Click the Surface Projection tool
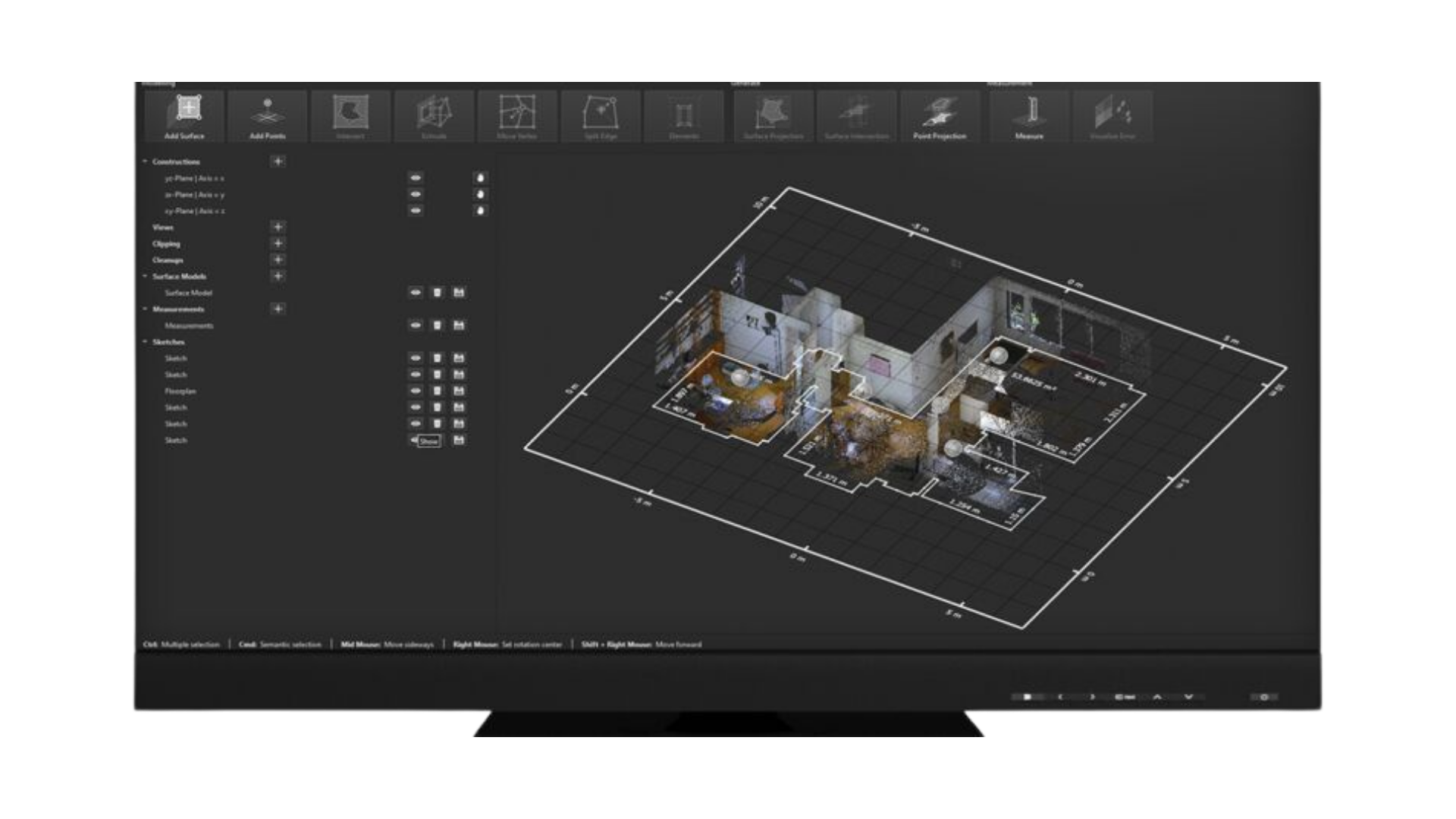 point(773,115)
